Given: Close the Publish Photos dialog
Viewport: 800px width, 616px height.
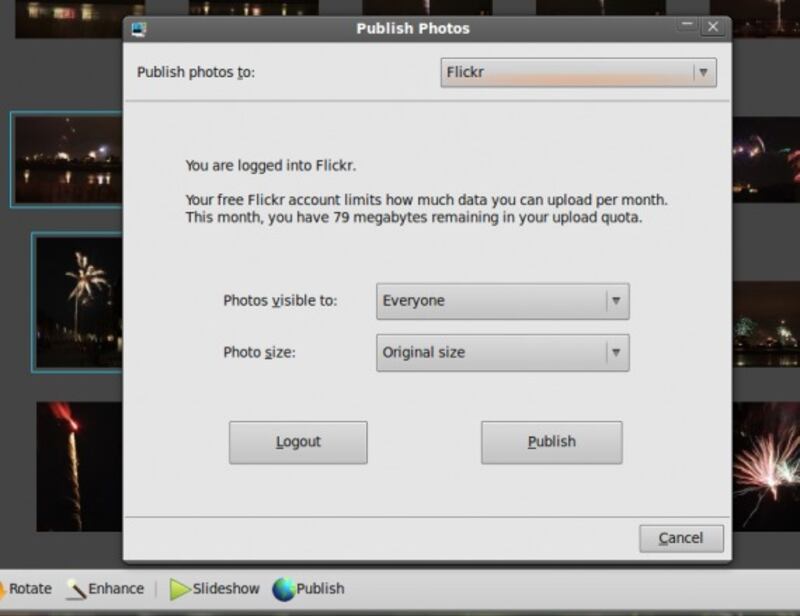Looking at the screenshot, I should coord(712,27).
